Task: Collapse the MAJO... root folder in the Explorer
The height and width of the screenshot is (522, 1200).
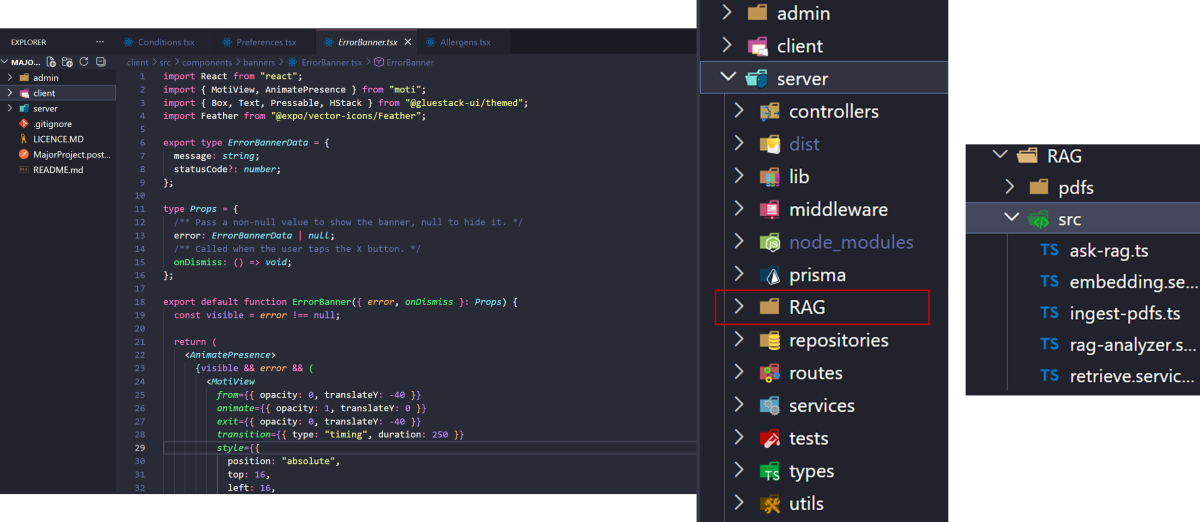Action: coord(6,62)
